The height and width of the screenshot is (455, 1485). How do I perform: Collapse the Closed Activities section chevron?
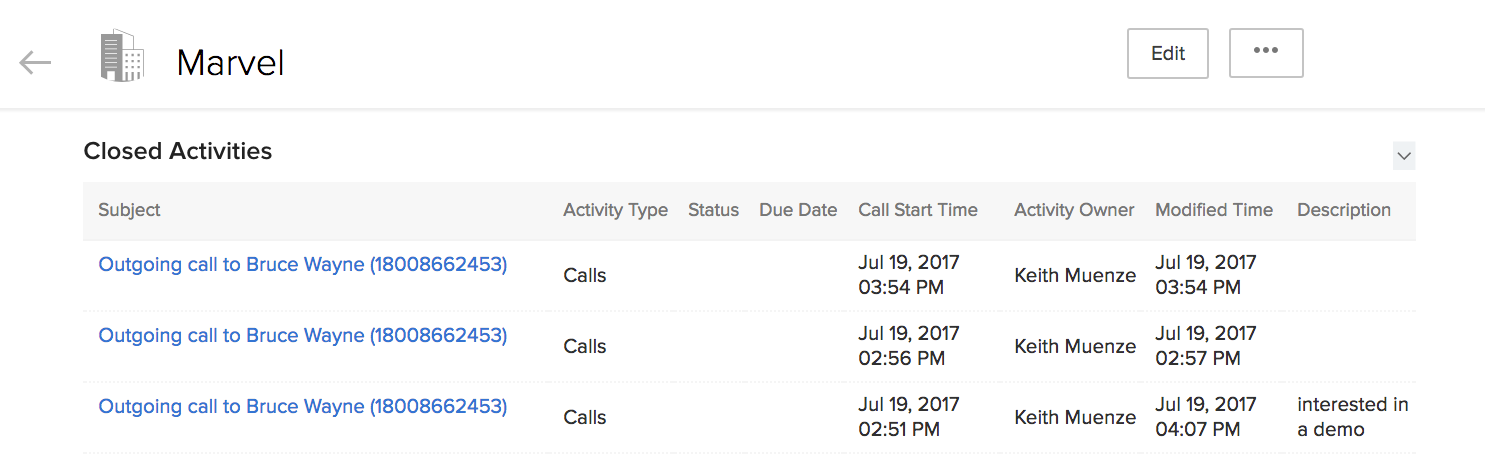click(1404, 156)
